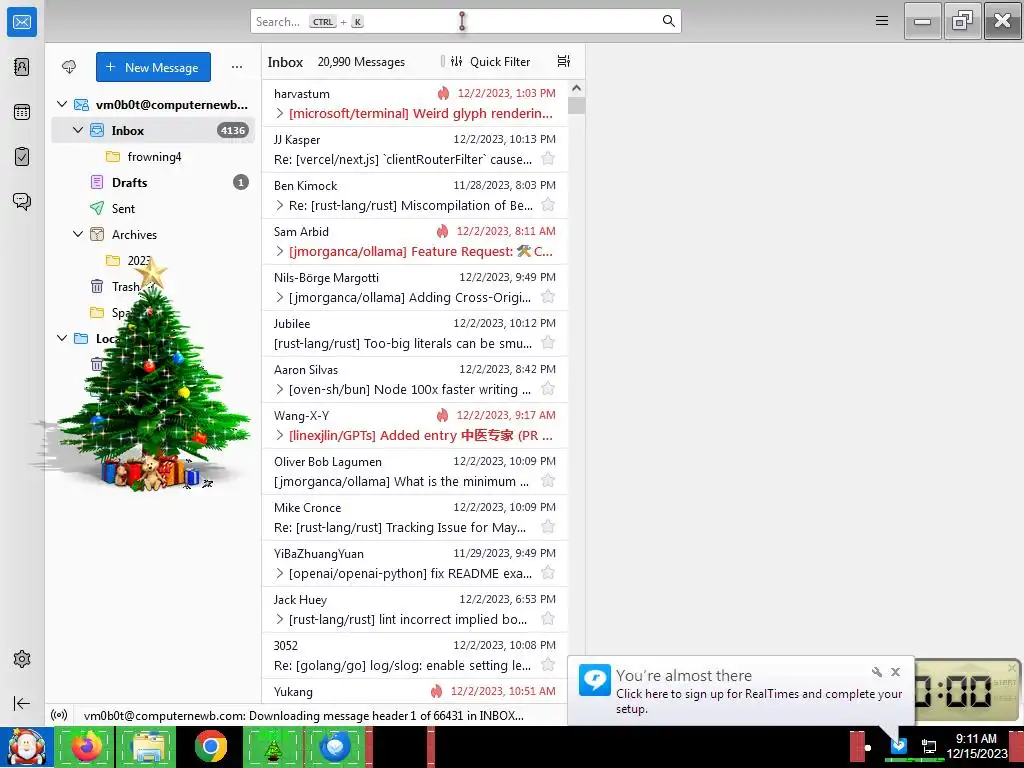Star the Nils-Börge Margotti message
Screen dimensions: 1024x768
[548, 297]
